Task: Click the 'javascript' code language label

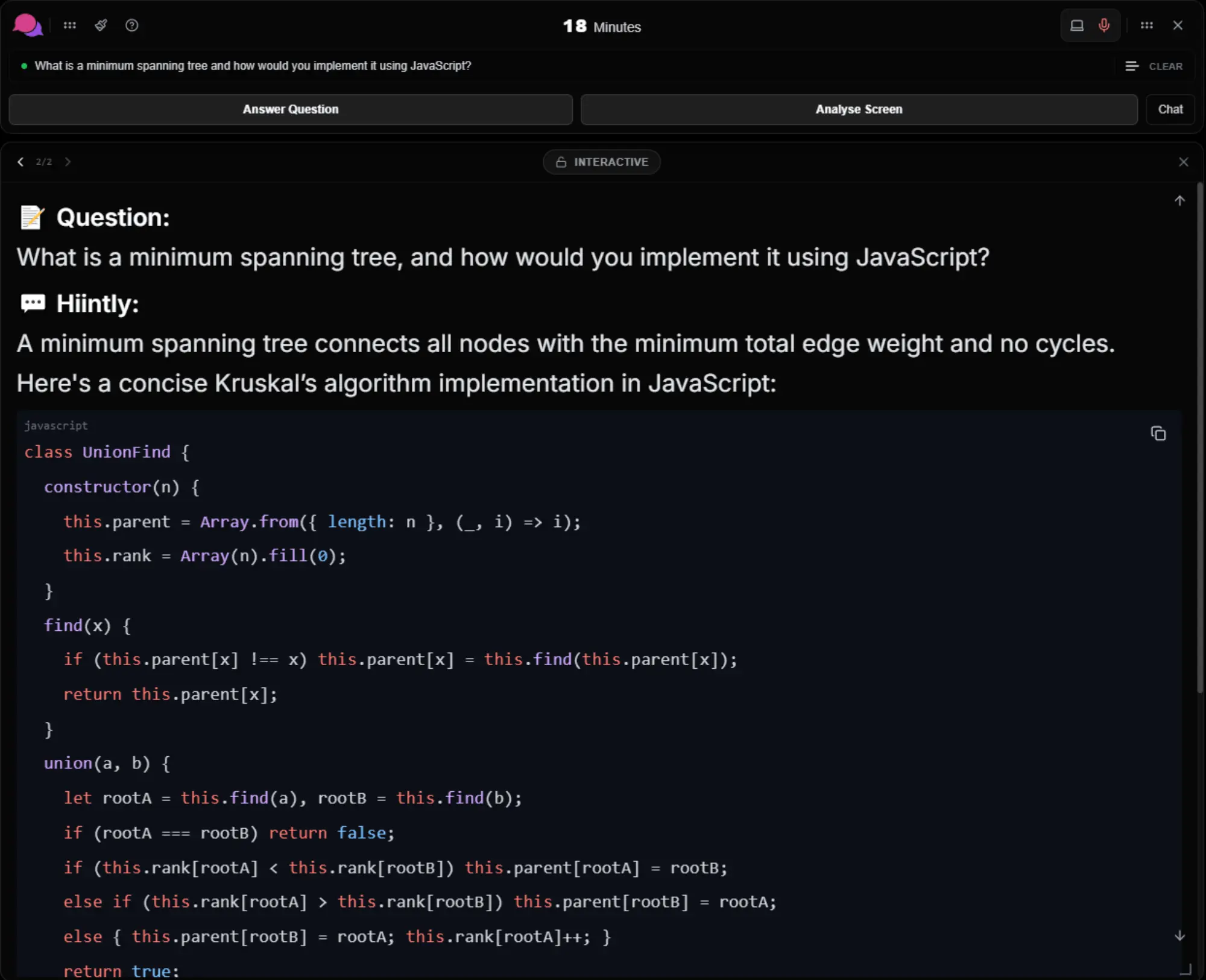Action: [x=56, y=425]
